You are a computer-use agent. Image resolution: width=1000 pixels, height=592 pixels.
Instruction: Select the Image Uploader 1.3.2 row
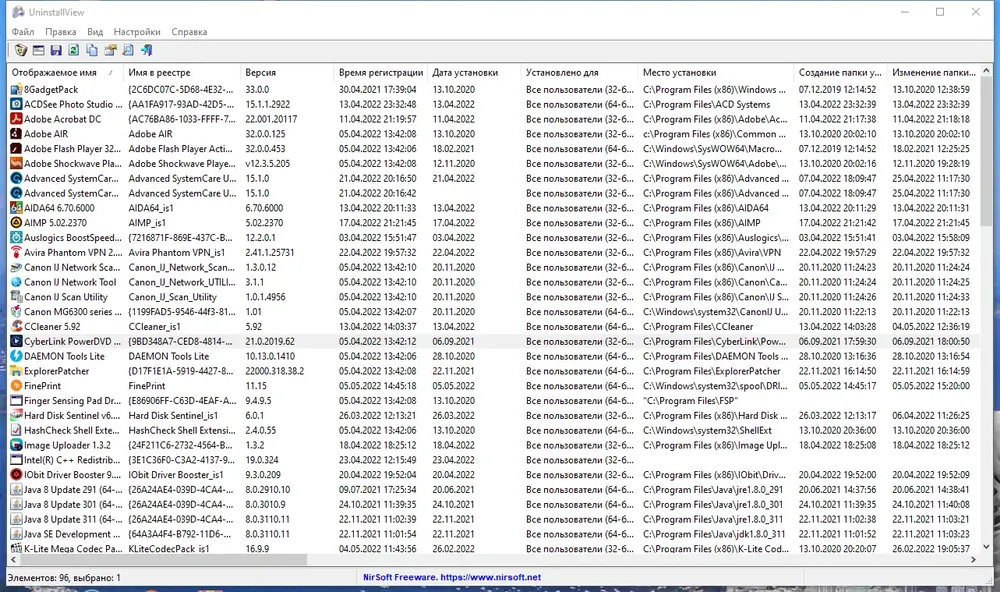494,445
